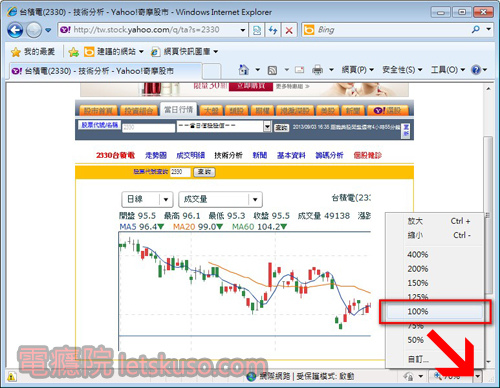The width and height of the screenshot is (500, 388).
Task: Click the RSS feeds icon
Action: [272, 70]
